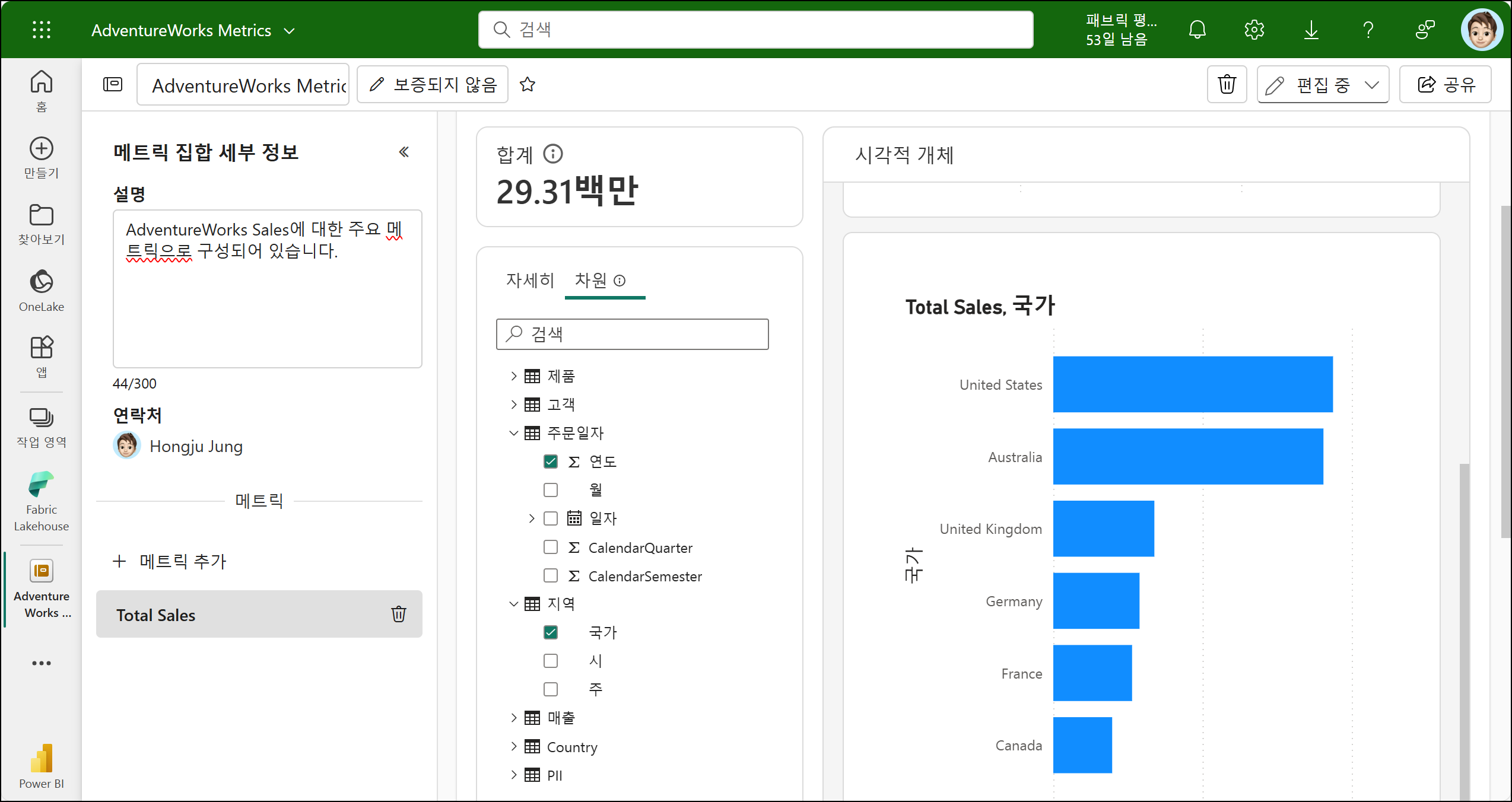Image resolution: width=1512 pixels, height=802 pixels.
Task: Open the notifications bell
Action: tap(1197, 30)
